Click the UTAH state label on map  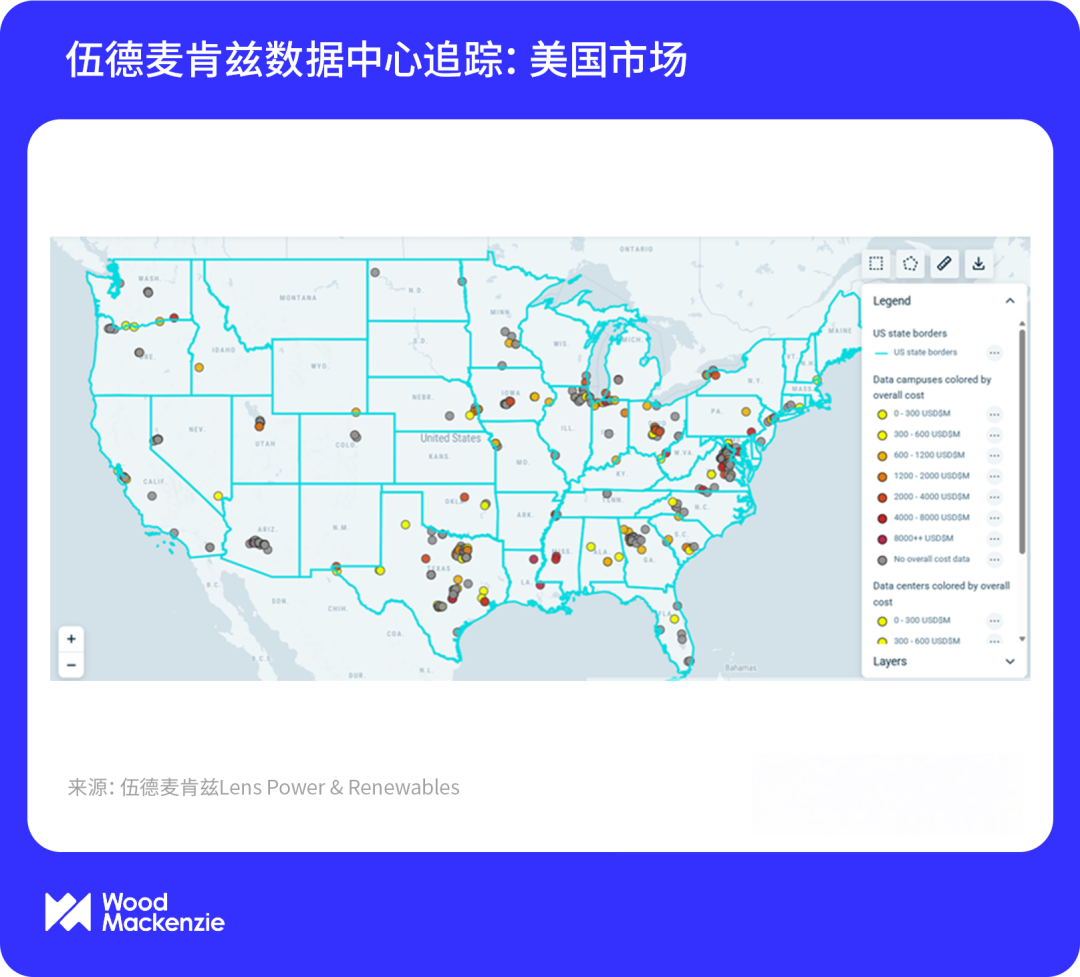(x=265, y=444)
